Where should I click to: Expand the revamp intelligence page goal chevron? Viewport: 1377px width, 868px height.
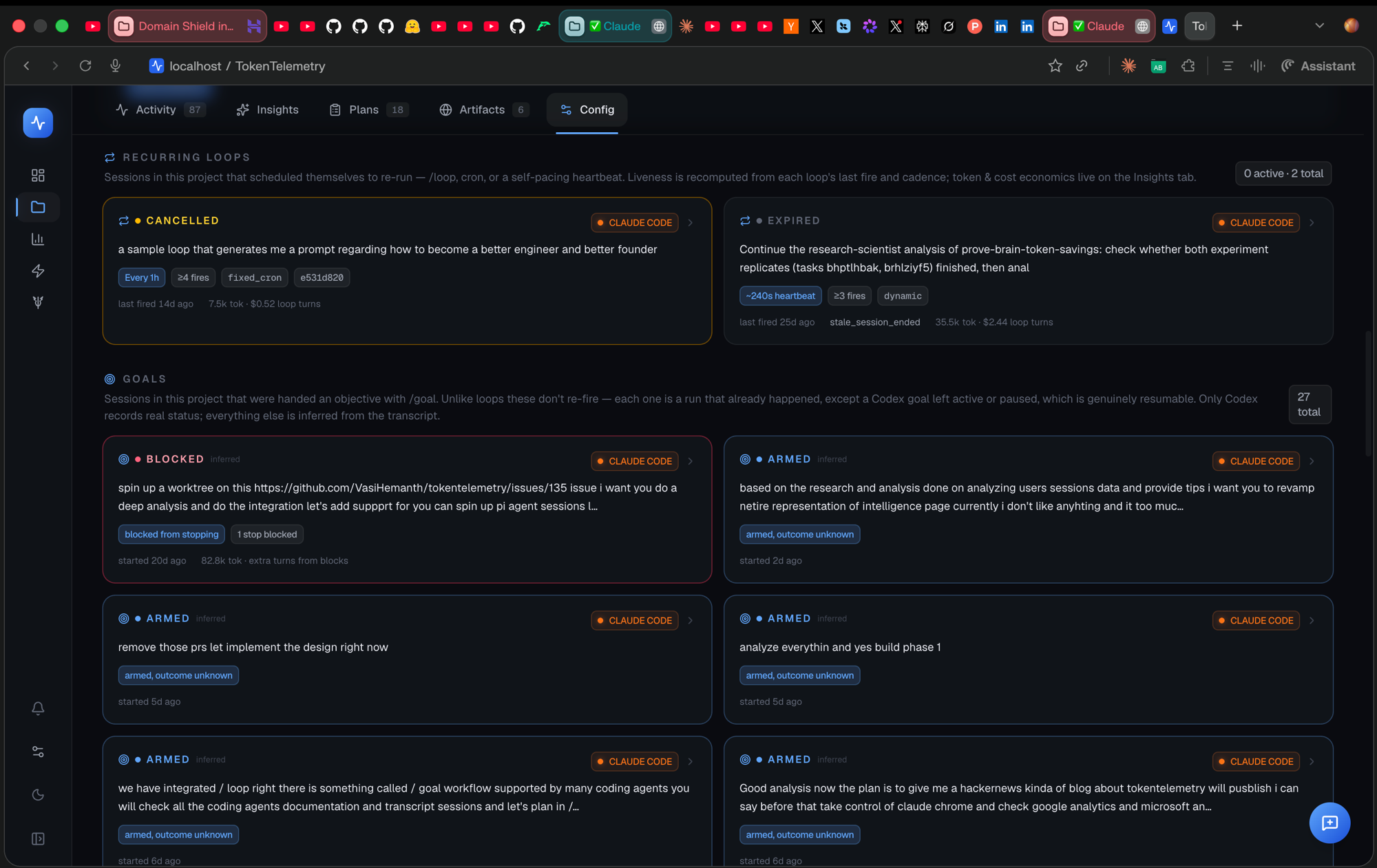[x=1312, y=461]
